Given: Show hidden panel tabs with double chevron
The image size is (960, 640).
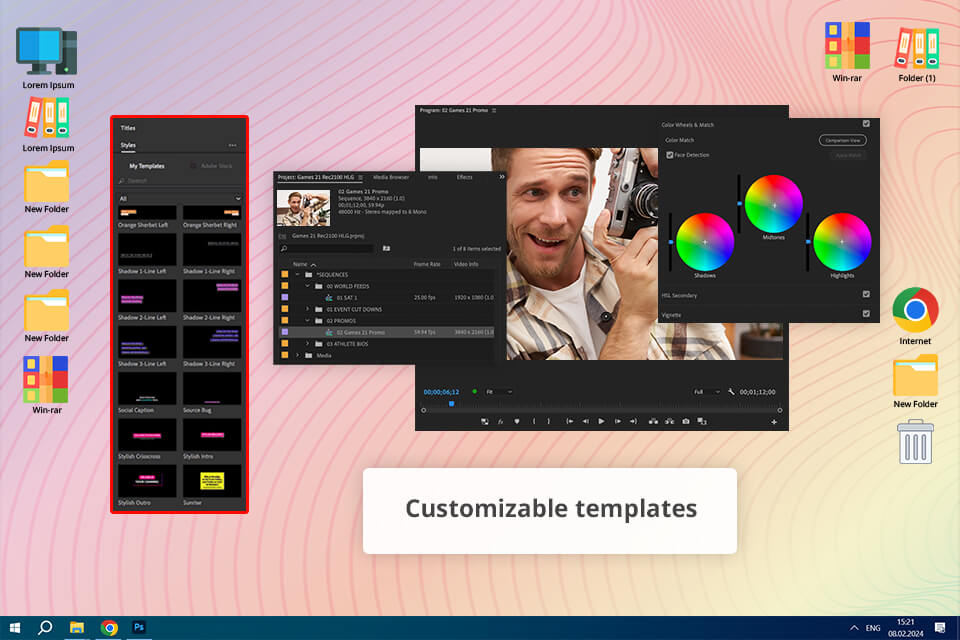Looking at the screenshot, I should tap(502, 177).
